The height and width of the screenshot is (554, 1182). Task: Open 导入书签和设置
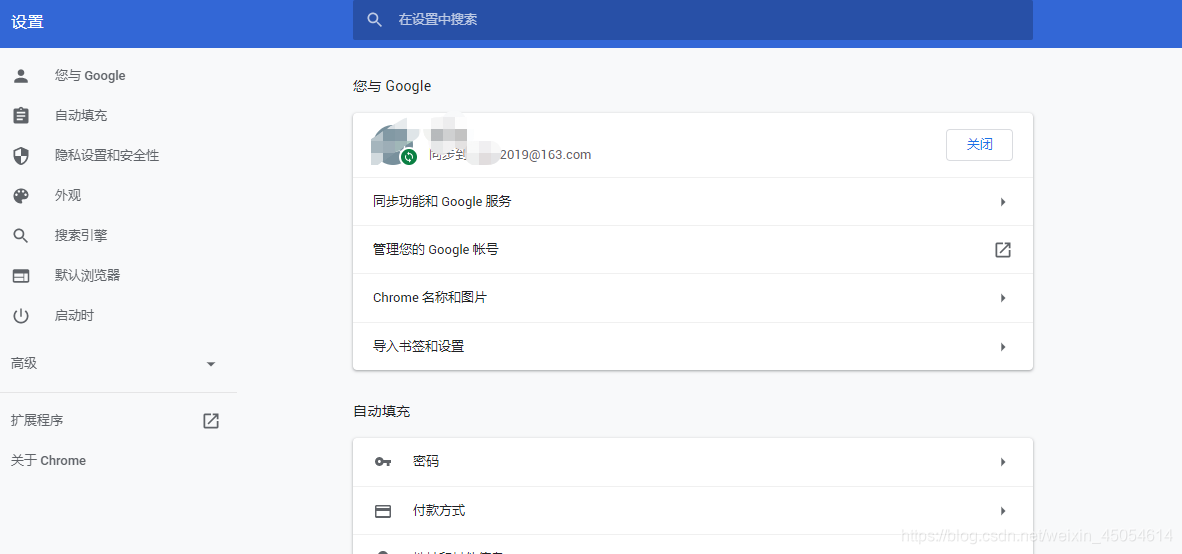[693, 347]
